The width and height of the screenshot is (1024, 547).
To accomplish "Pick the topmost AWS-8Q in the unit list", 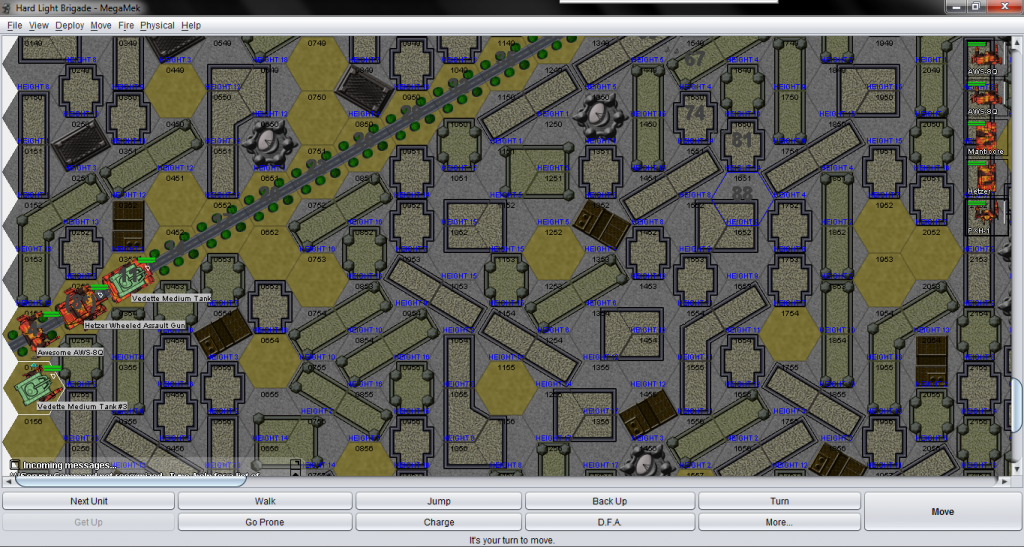I will [x=983, y=57].
